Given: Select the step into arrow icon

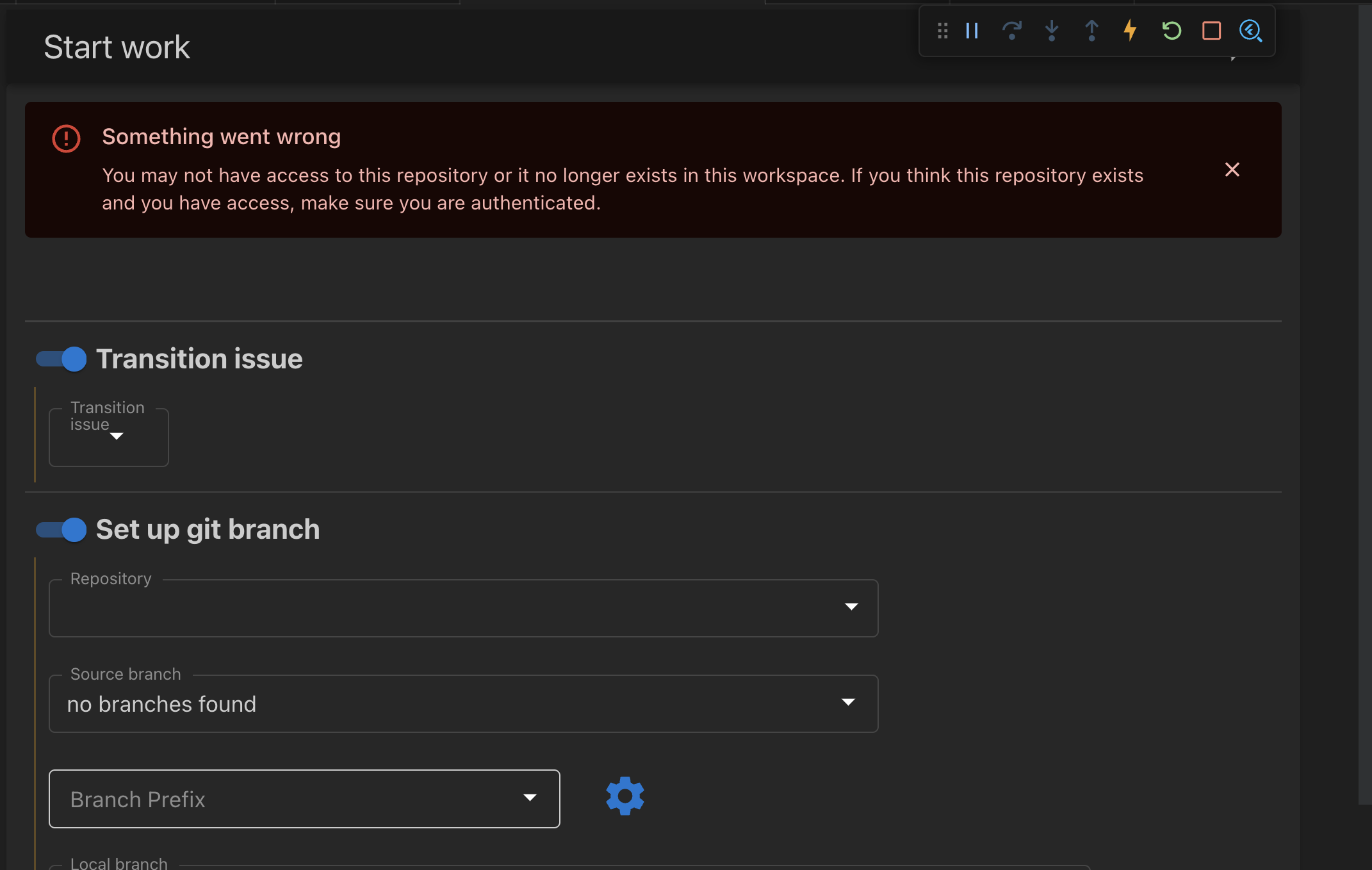Looking at the screenshot, I should (x=1051, y=30).
